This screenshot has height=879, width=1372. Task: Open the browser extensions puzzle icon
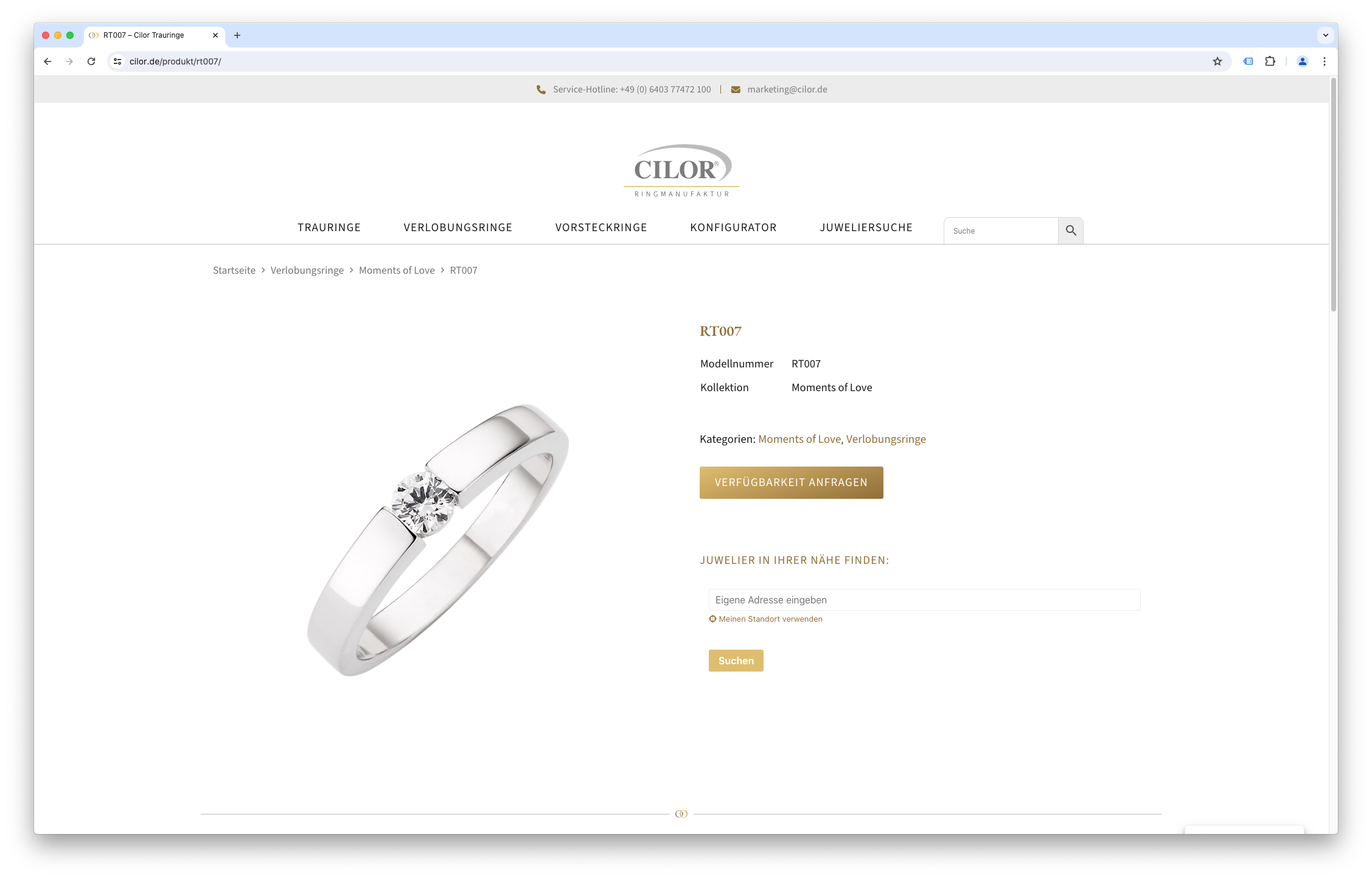pos(1270,61)
